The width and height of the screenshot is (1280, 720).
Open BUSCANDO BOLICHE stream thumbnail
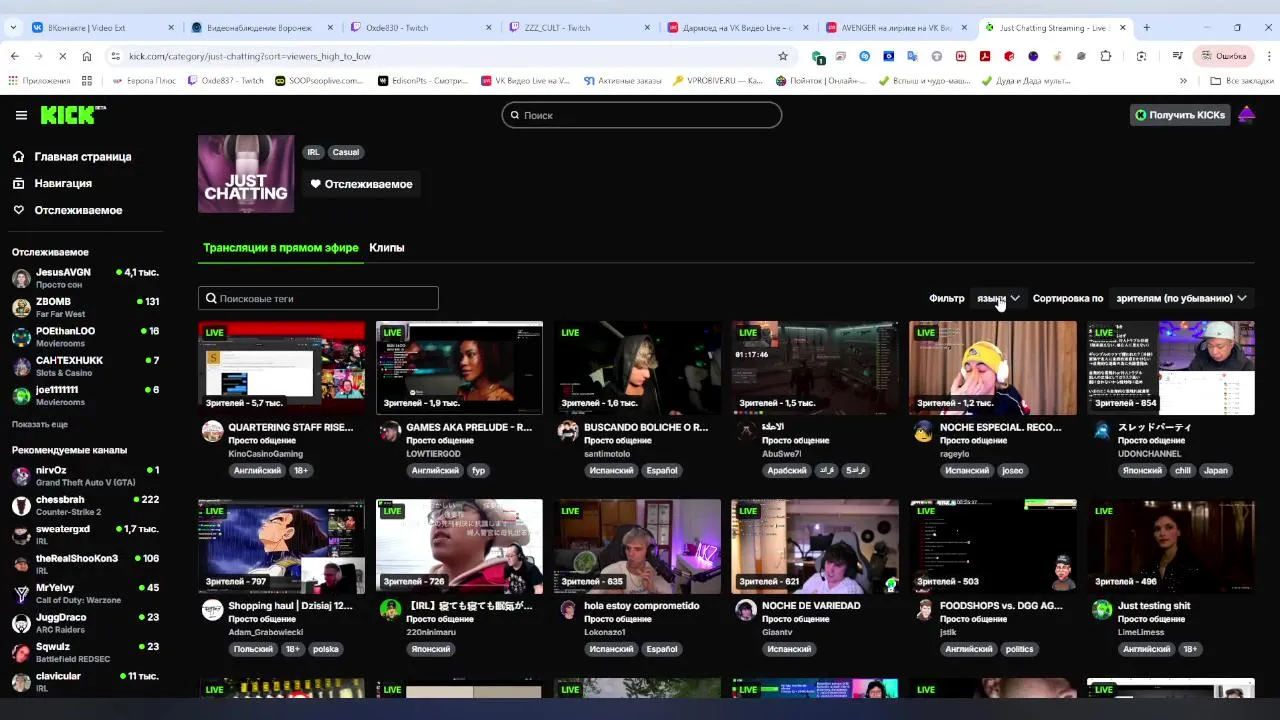coord(637,367)
